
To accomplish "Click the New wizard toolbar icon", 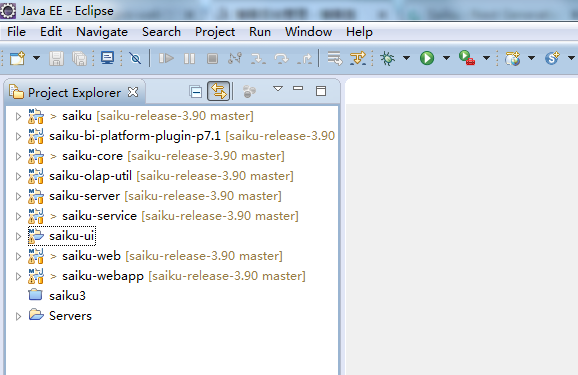I will 17,58.
